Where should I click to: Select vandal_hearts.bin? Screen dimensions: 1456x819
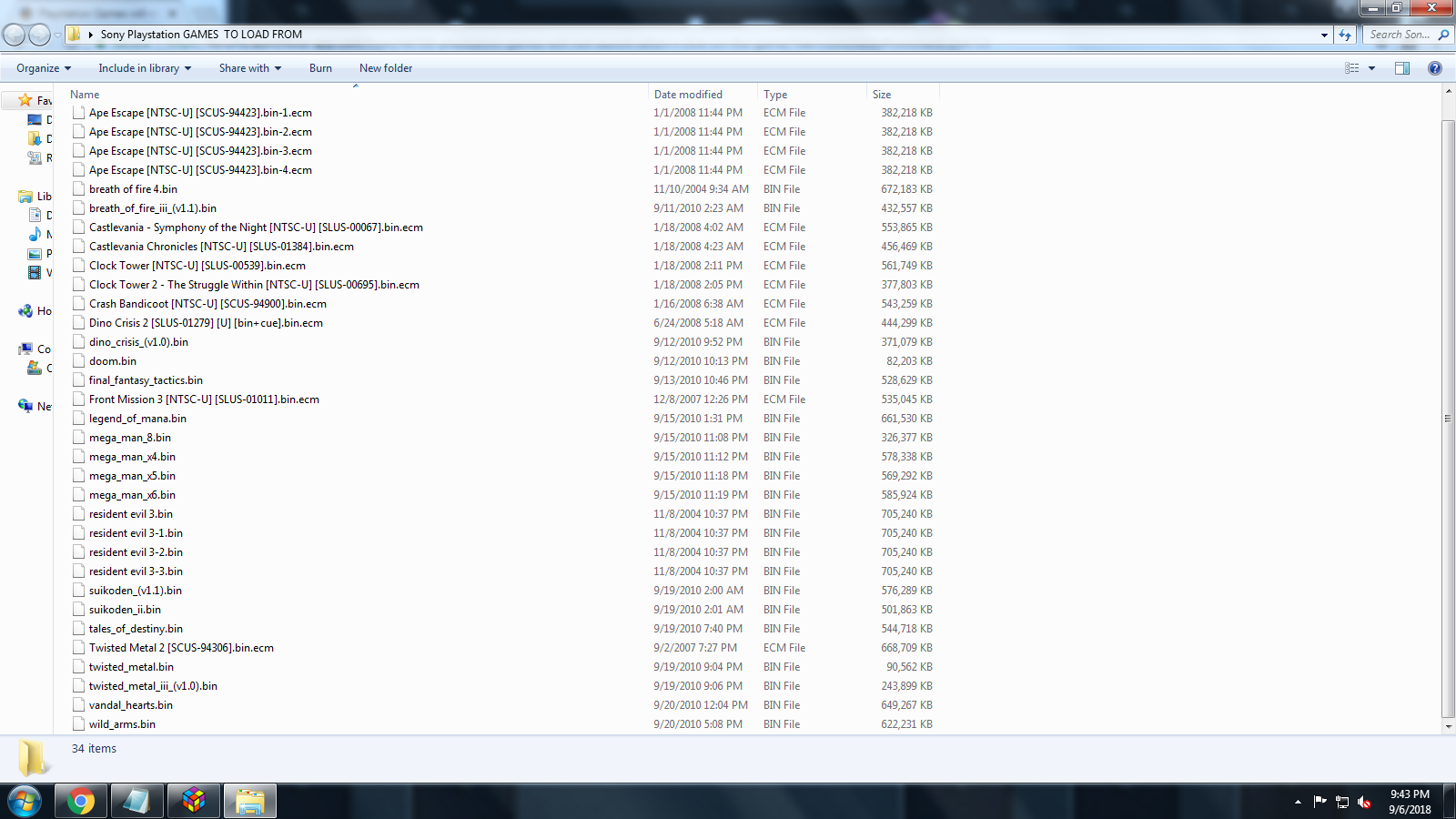(131, 705)
